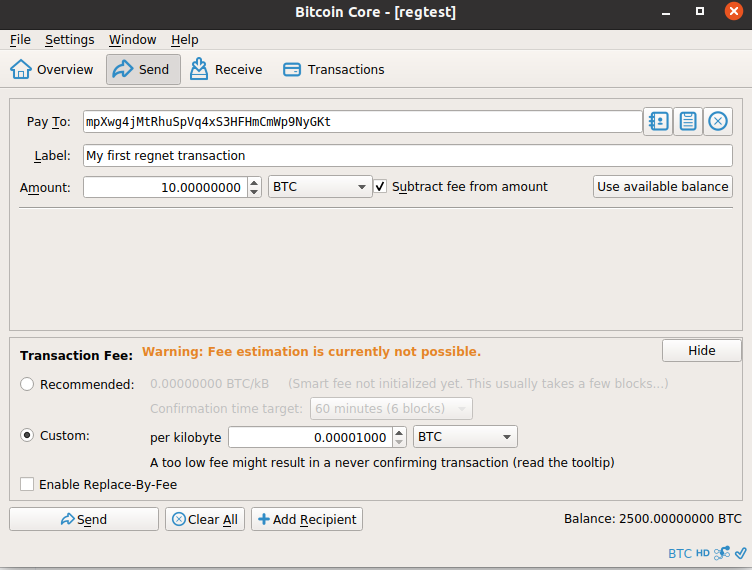Enable Replace-By-Fee checkbox

point(27,484)
